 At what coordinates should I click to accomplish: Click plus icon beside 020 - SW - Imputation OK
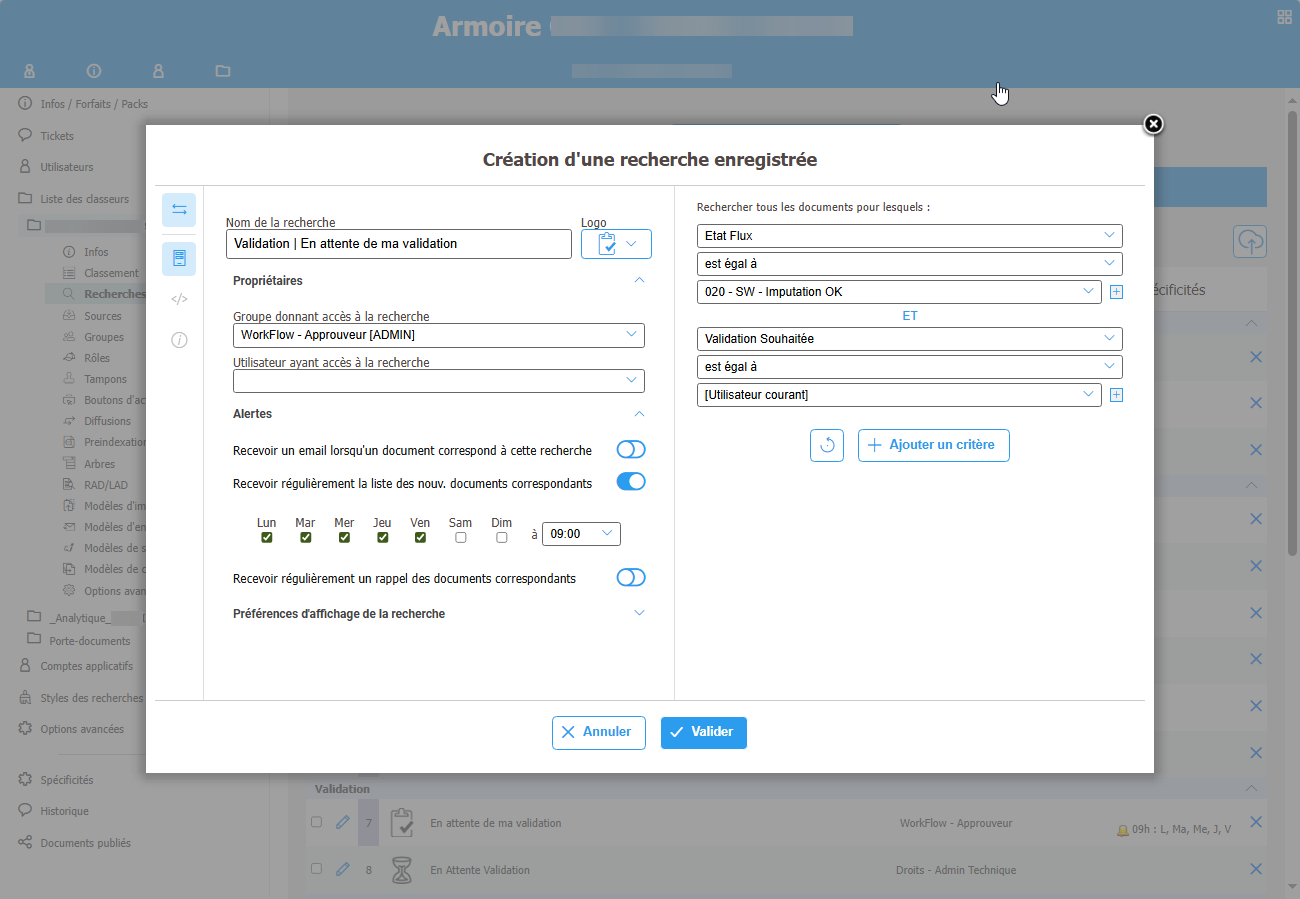click(x=1117, y=292)
